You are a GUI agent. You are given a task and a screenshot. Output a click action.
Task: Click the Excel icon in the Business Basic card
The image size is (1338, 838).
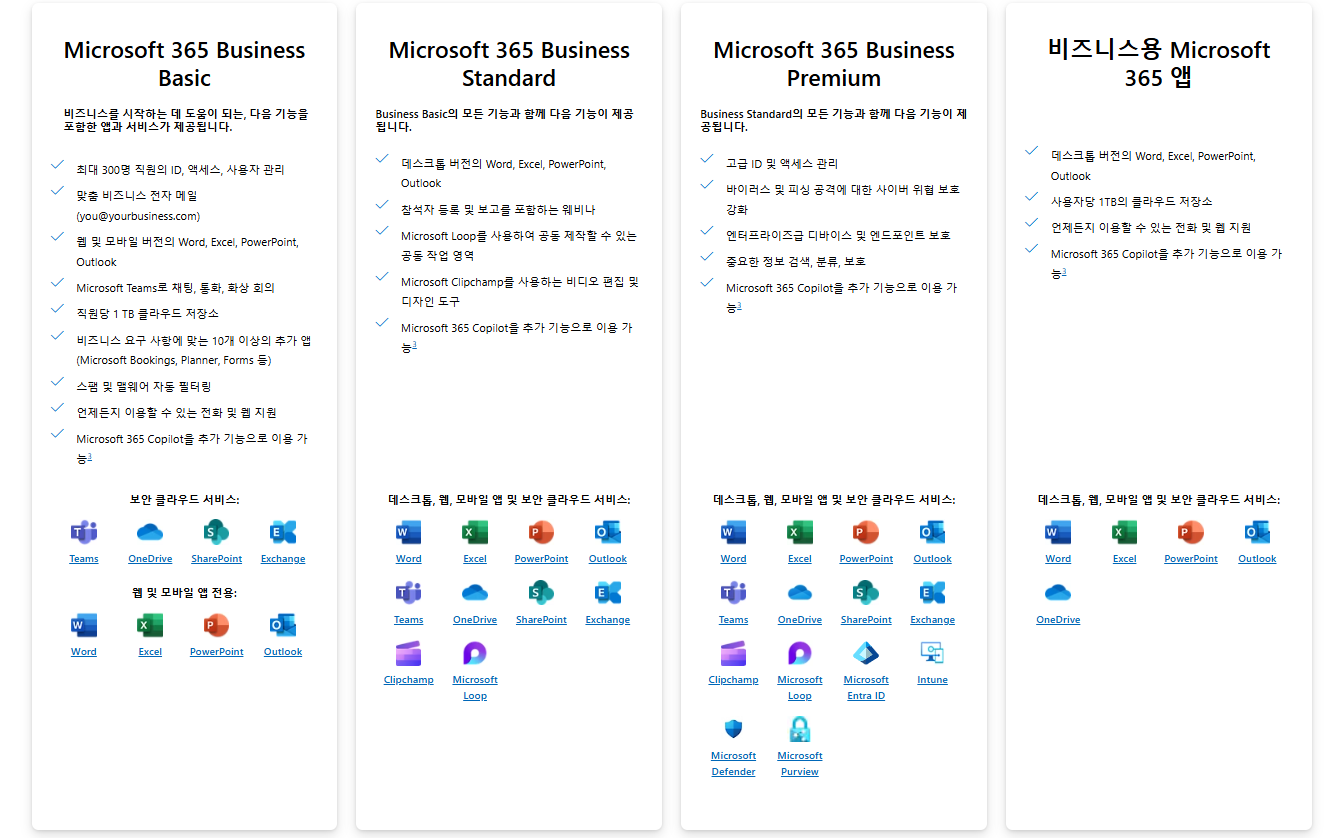coord(150,625)
